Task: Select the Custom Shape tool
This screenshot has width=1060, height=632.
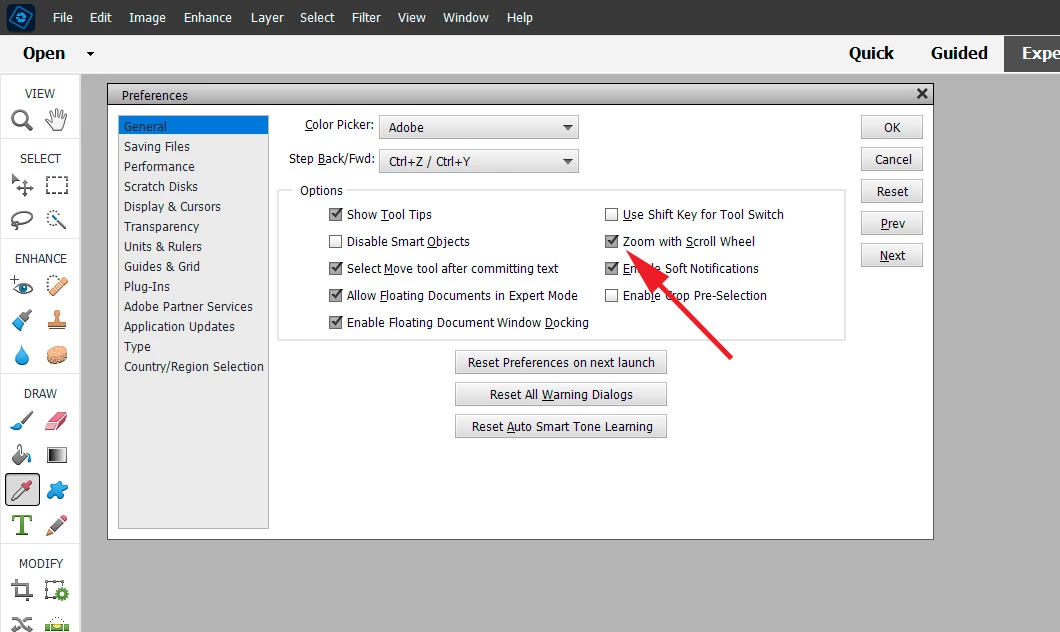Action: pos(57,489)
